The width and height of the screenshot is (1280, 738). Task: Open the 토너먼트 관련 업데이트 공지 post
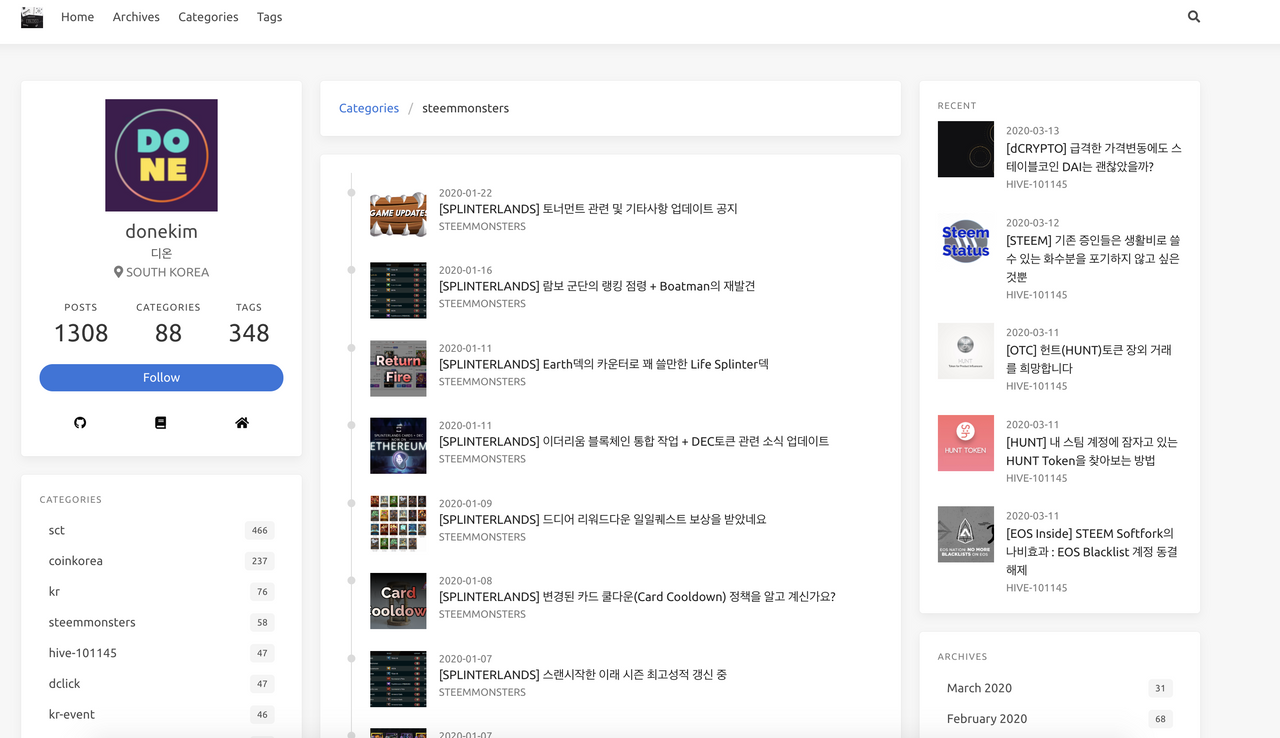coord(588,209)
